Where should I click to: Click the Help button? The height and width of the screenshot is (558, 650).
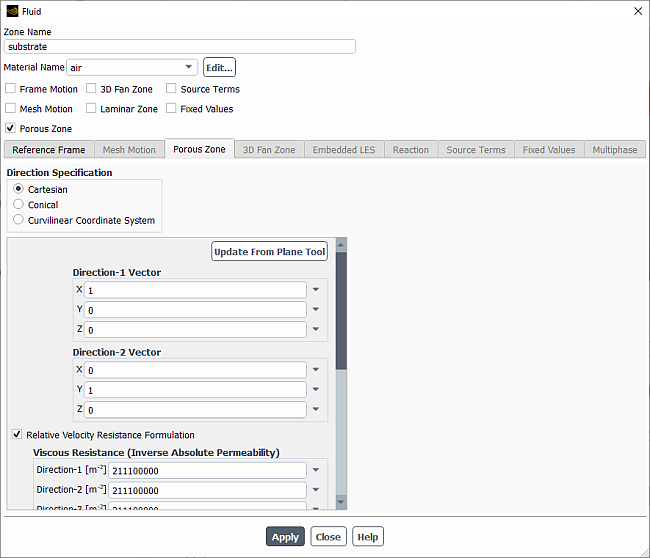(368, 536)
